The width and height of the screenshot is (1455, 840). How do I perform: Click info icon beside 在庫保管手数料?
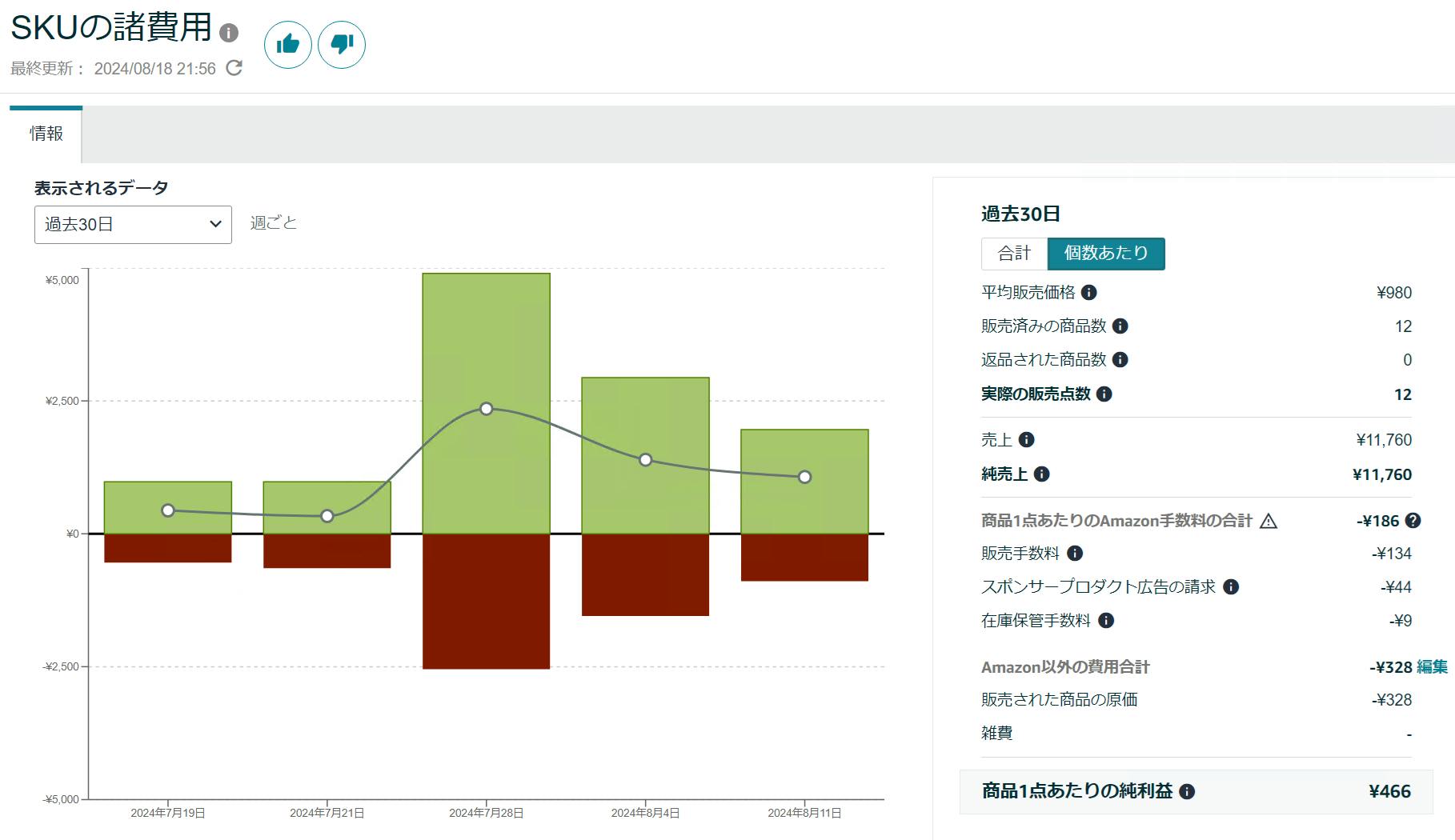coord(1106,621)
